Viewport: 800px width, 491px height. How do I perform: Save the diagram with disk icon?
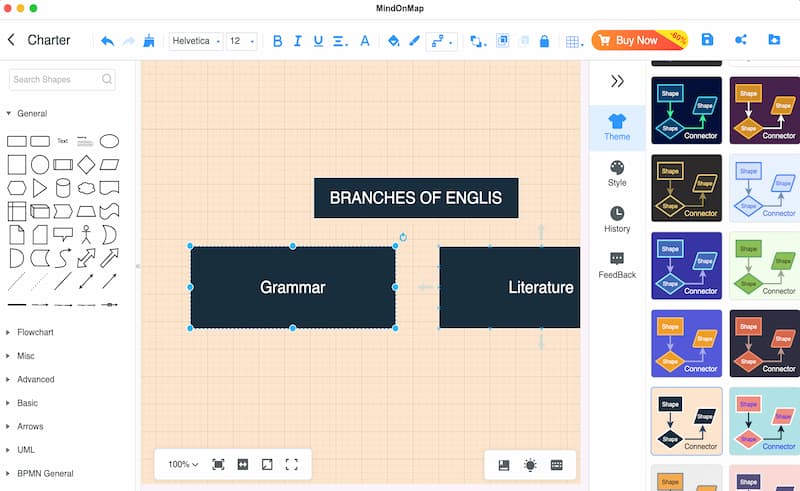point(707,40)
